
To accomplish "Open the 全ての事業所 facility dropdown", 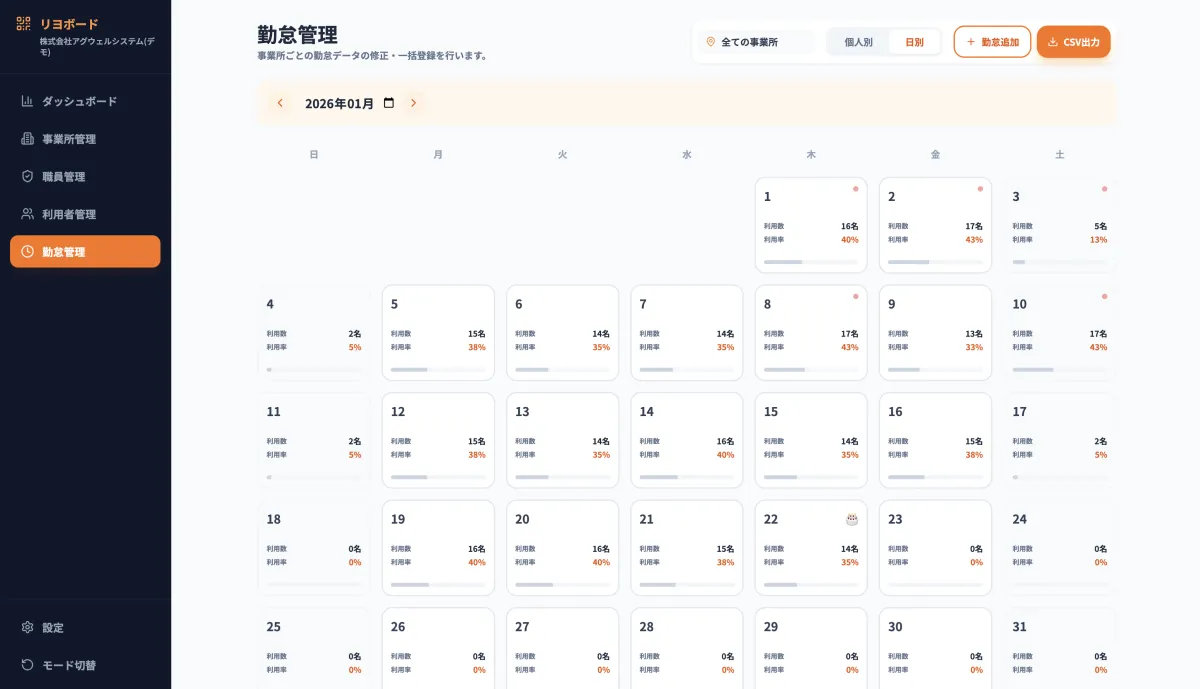I will click(757, 42).
